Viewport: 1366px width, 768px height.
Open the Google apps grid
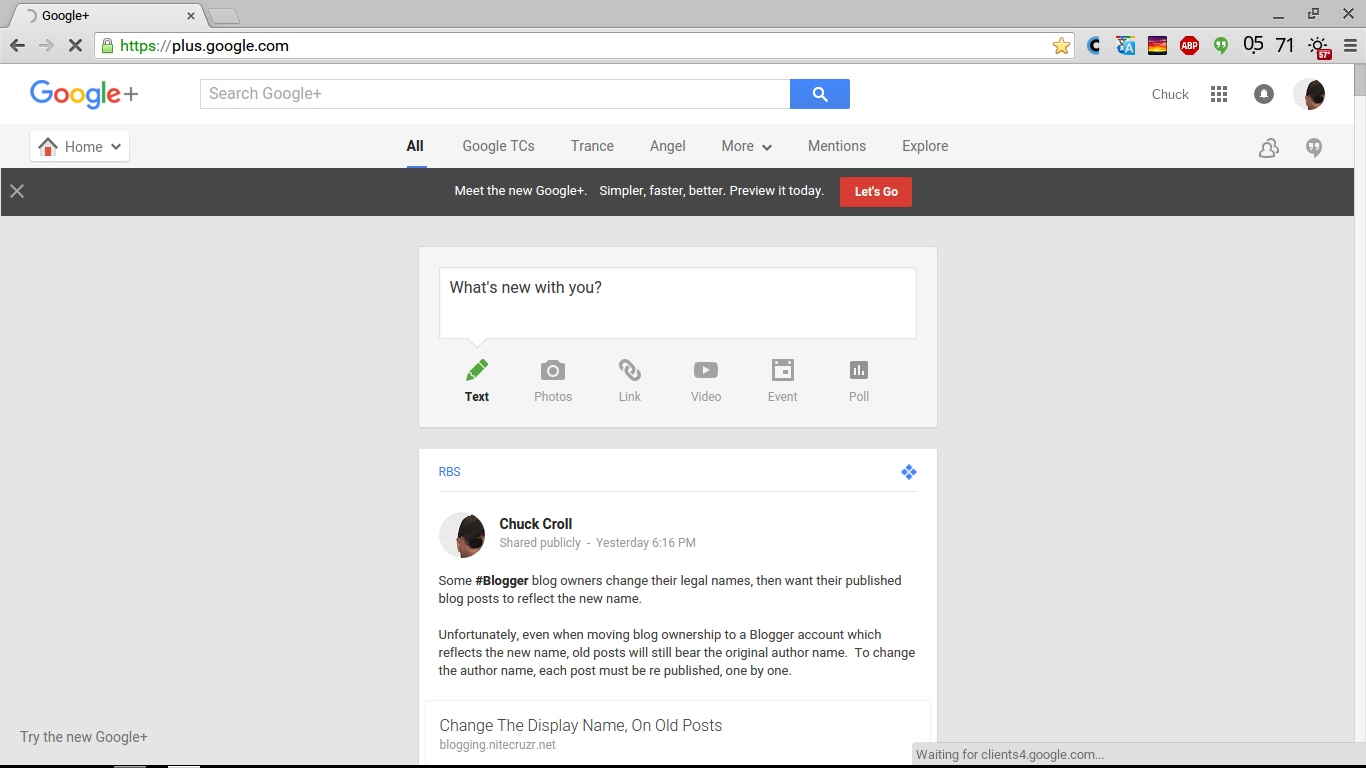(x=1218, y=94)
